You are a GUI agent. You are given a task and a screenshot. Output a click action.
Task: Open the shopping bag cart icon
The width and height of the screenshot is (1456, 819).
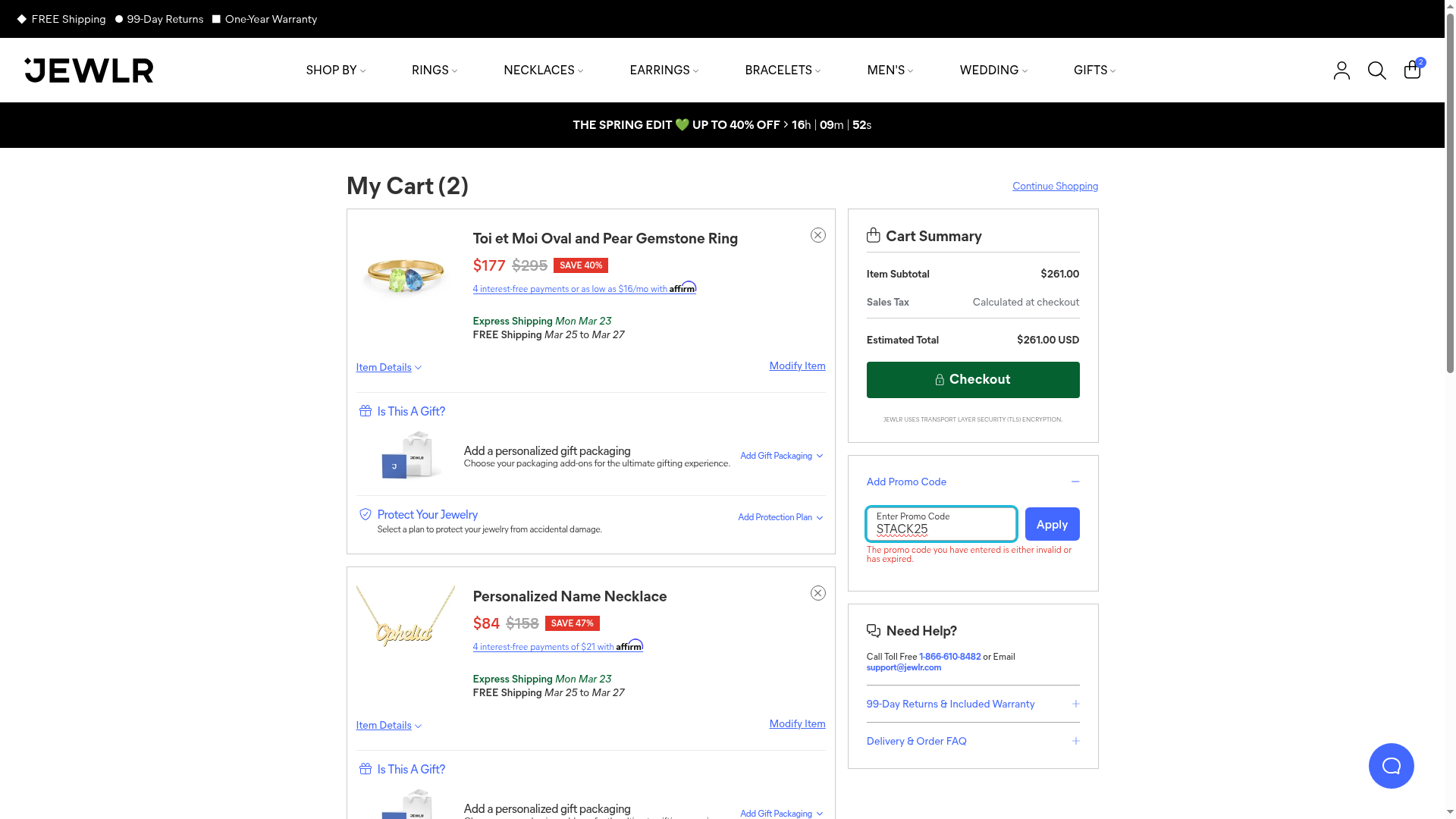[x=1412, y=70]
